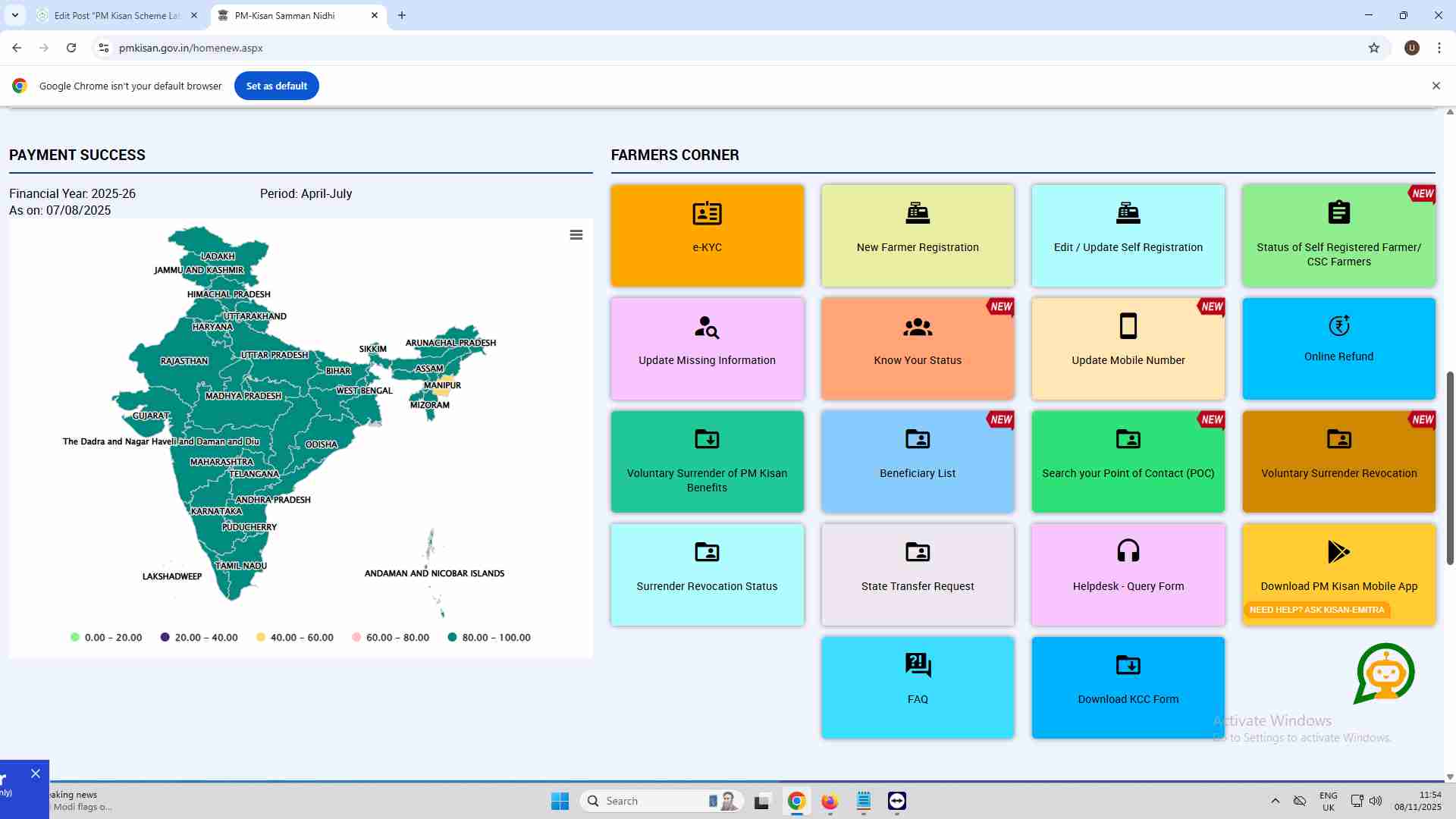Switch to Edit Post PM Kisan Scheme tab
1456x819 pixels.
117,15
